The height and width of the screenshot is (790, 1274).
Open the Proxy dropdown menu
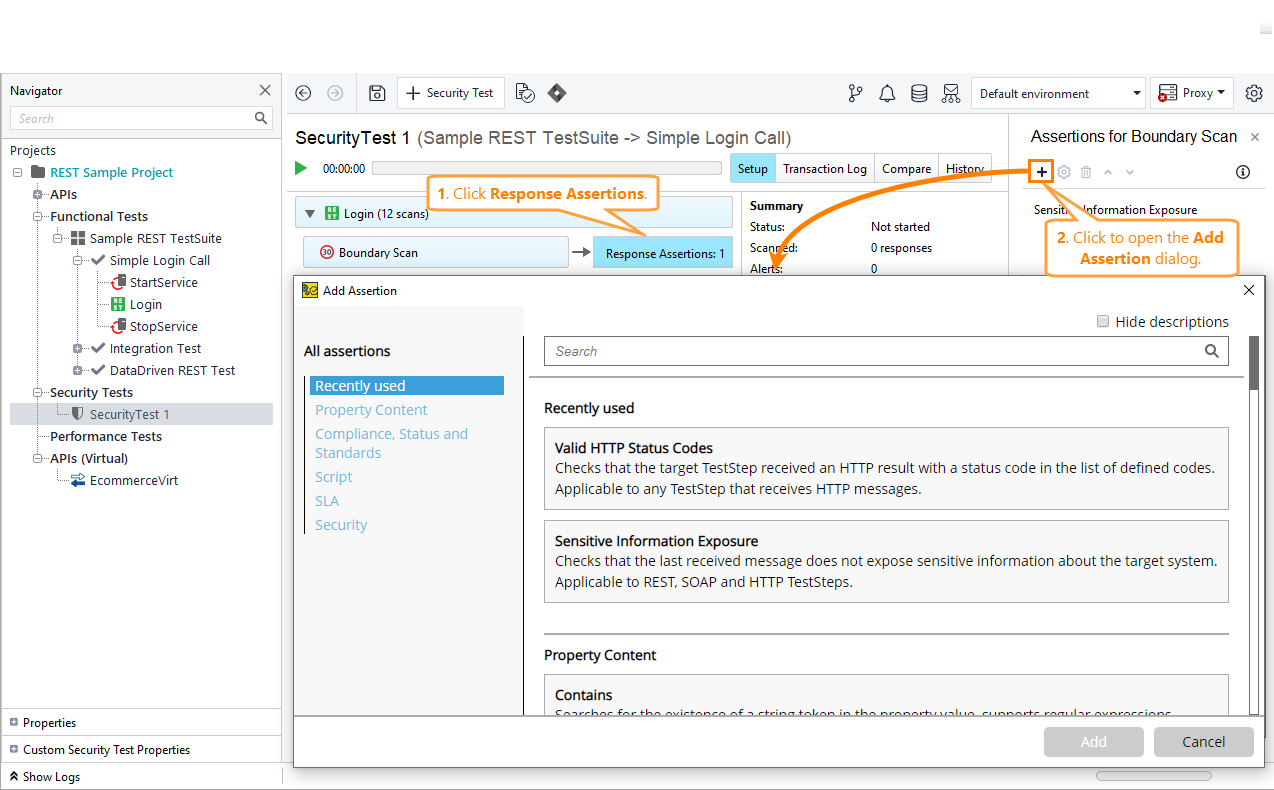[1192, 93]
